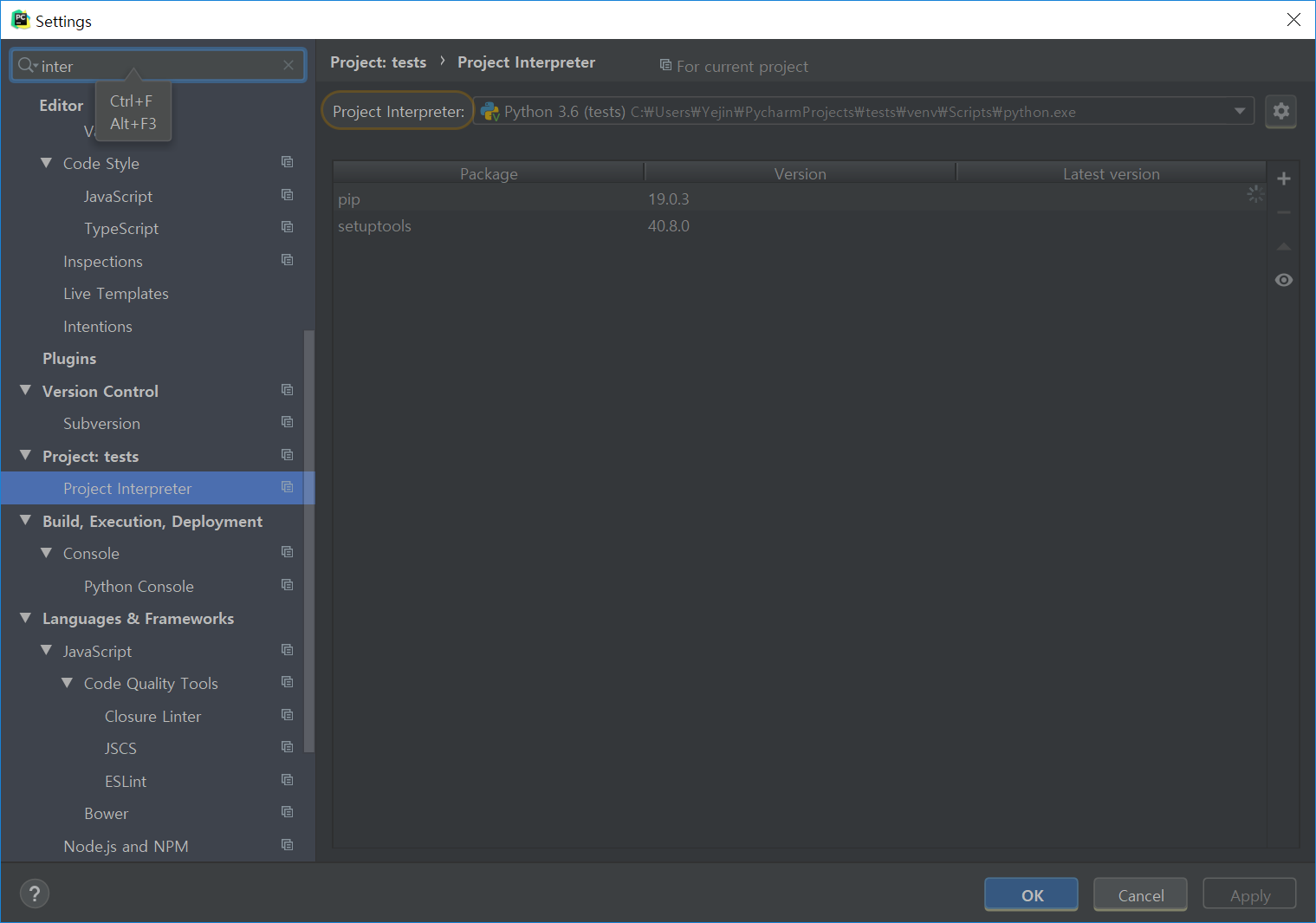Collapse Build, Execution, Deployment node
Viewport: 1316px width, 923px height.
click(26, 521)
